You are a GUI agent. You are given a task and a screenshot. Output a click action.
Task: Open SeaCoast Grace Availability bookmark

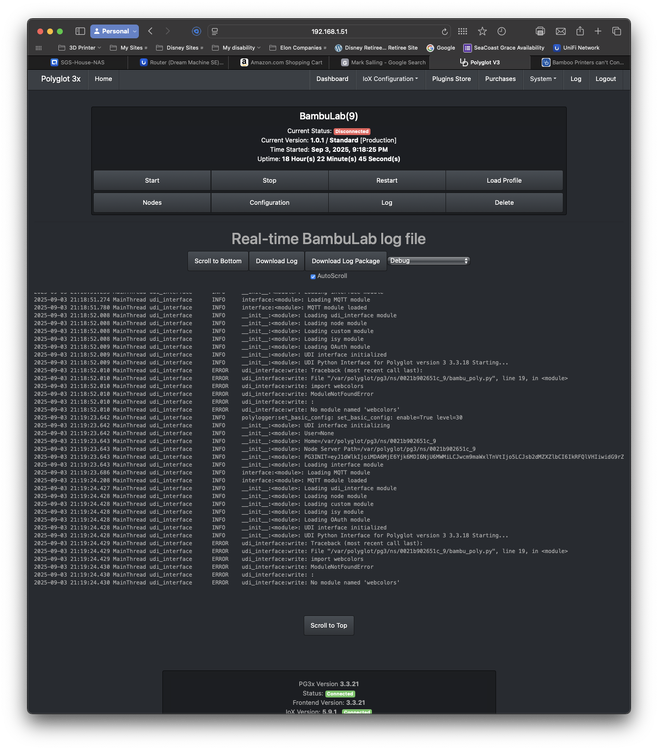(x=504, y=48)
